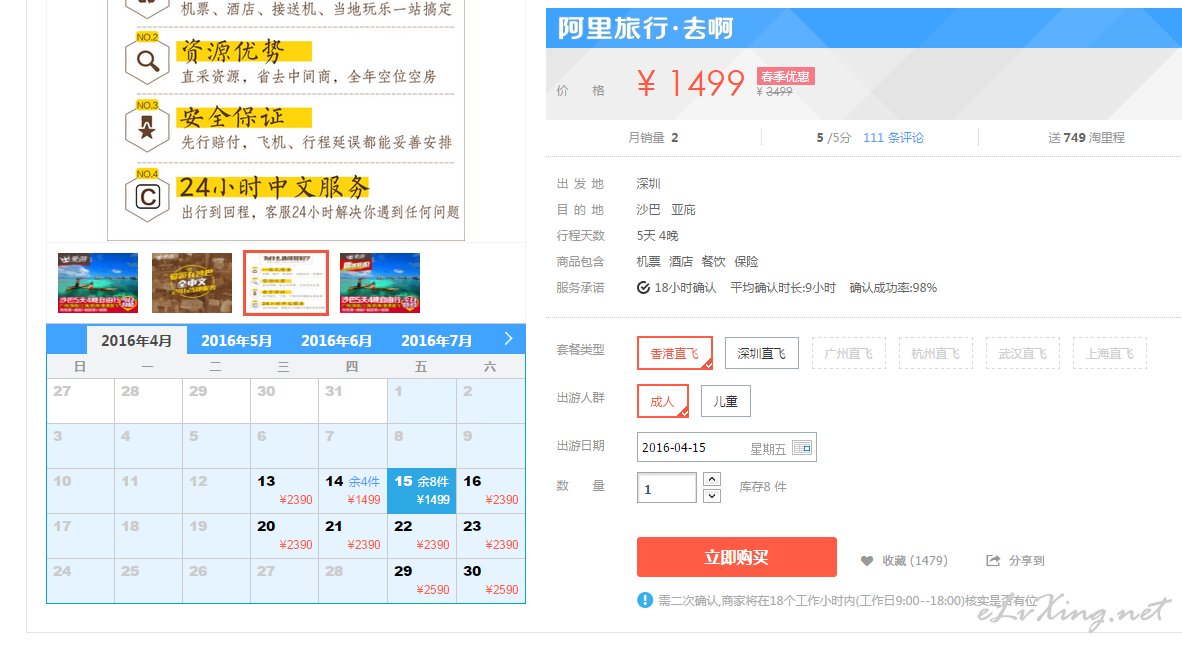This screenshot has width=1182, height=645.
Task: Pick April 16 on the calendar
Action: point(491,491)
